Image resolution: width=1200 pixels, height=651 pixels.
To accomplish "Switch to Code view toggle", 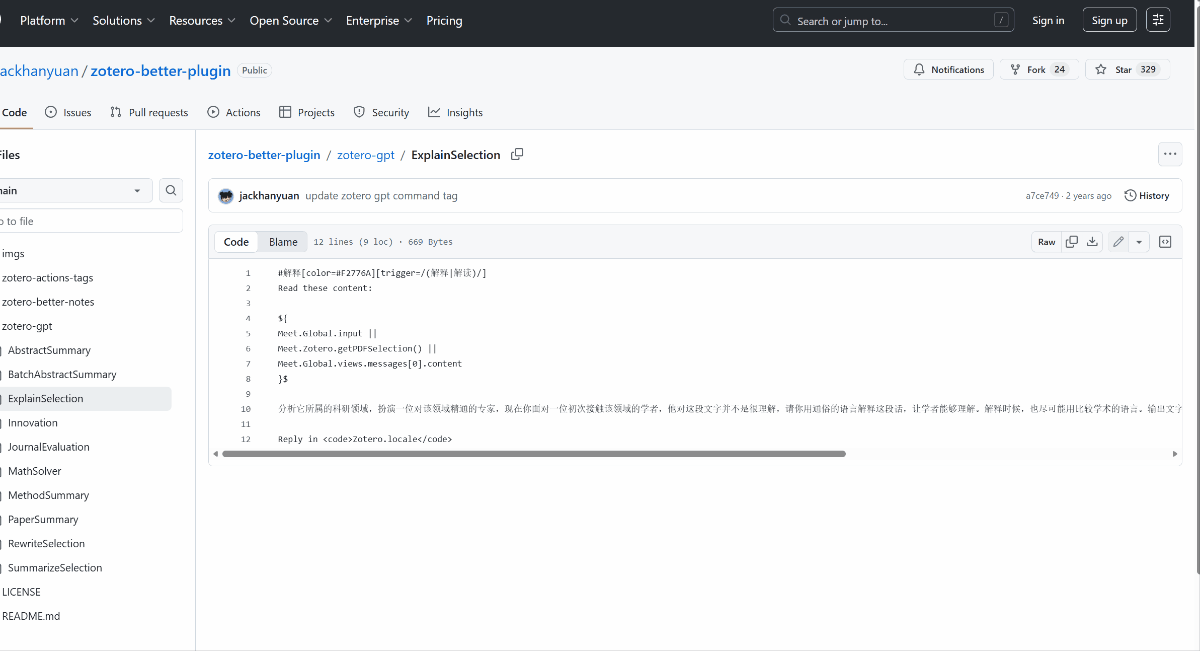I will (236, 242).
